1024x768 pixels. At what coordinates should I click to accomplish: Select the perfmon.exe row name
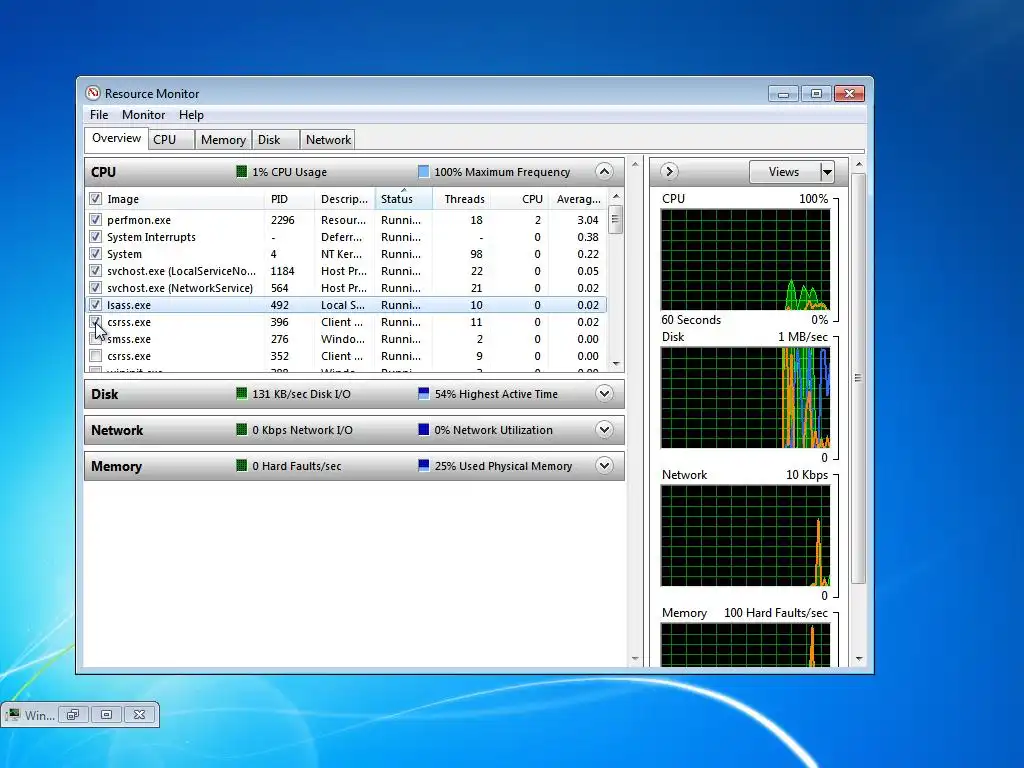pos(138,220)
